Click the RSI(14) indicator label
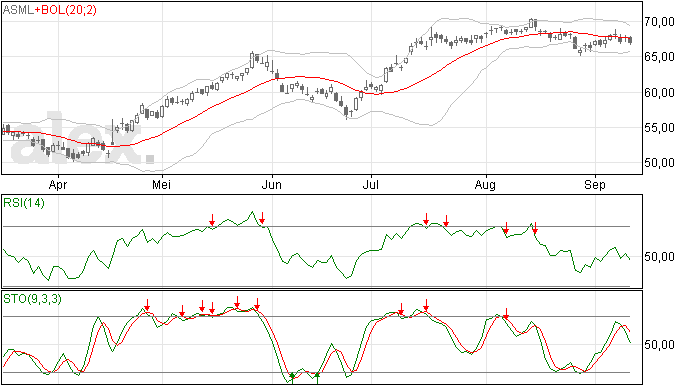Image resolution: width=690 pixels, height=387 pixels. [x=24, y=203]
